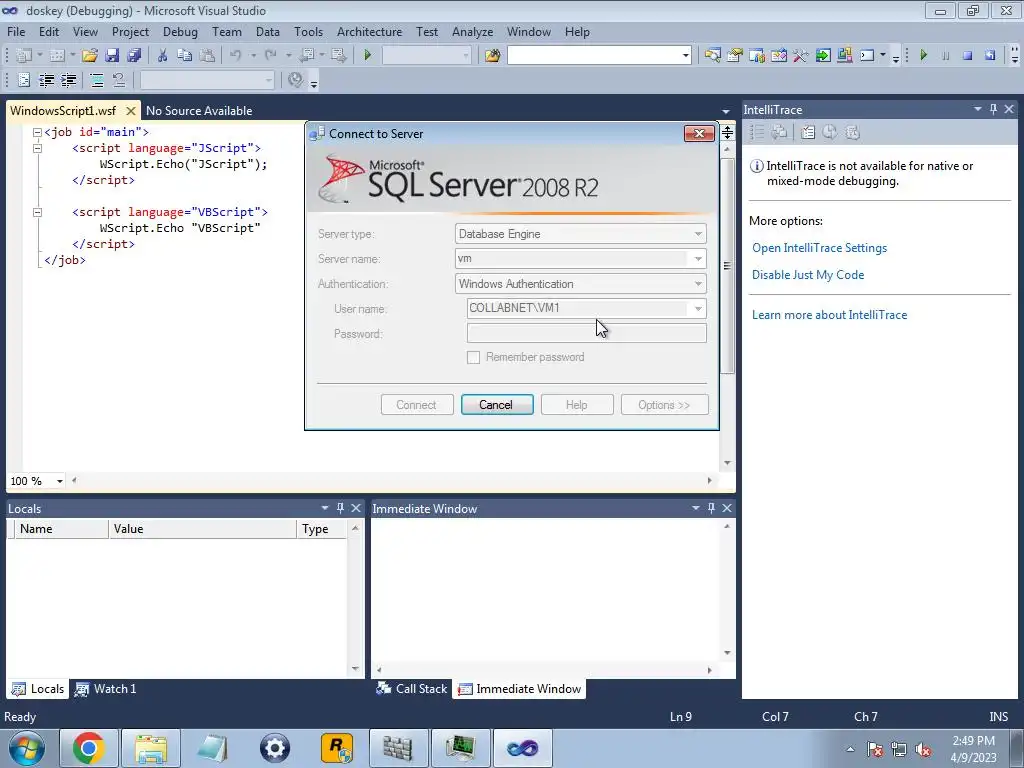Open the Server name combo box arrow
The image size is (1024, 768).
tap(698, 259)
